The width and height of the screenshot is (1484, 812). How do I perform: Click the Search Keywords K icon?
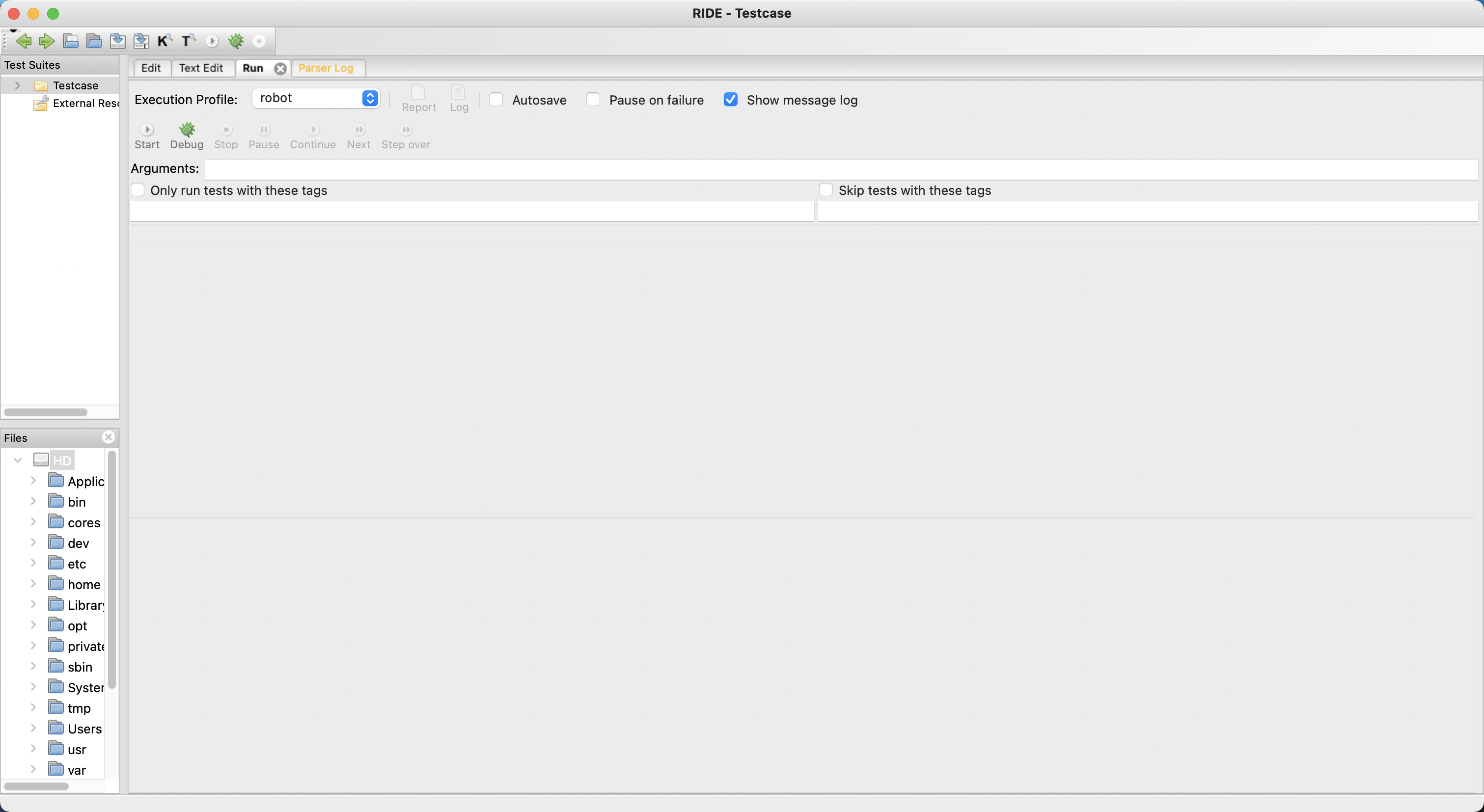click(x=164, y=41)
